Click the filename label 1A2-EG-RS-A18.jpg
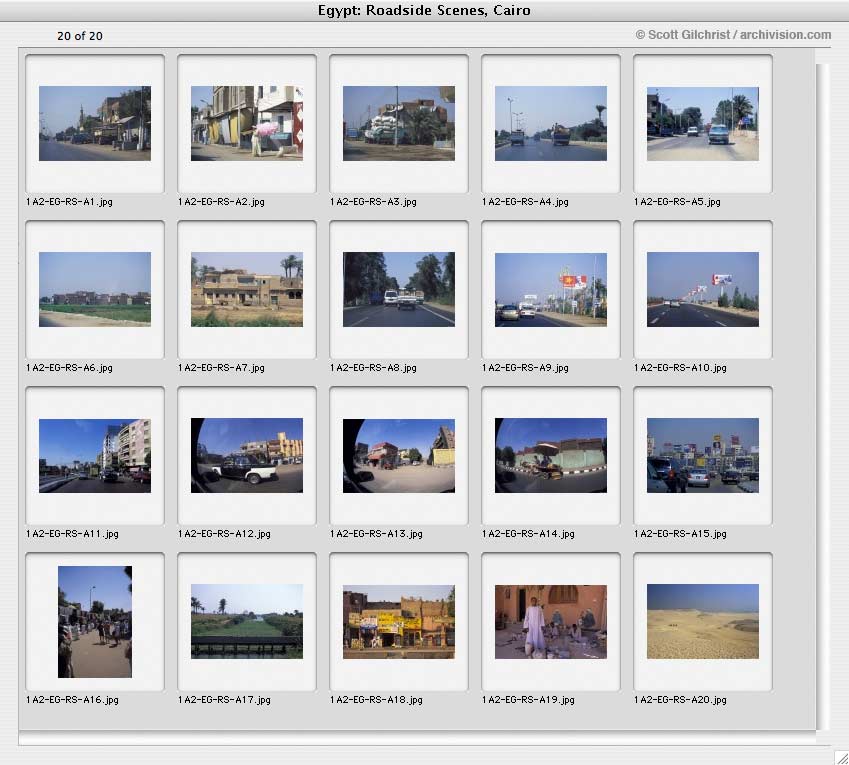The height and width of the screenshot is (765, 849). pyautogui.click(x=376, y=700)
